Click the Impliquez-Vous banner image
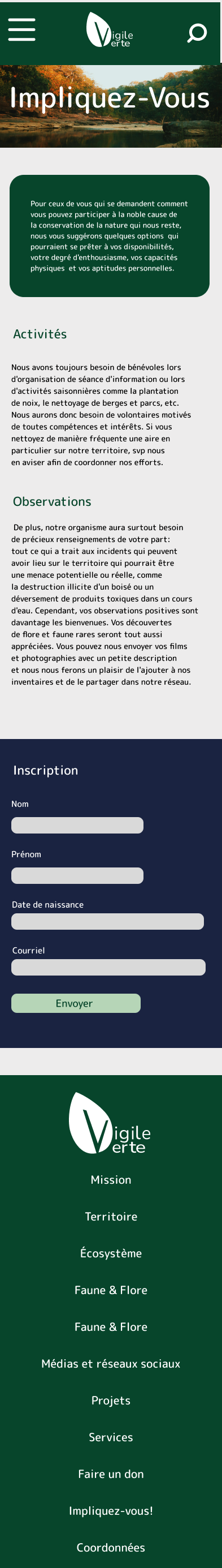222x1568 pixels. click(111, 106)
